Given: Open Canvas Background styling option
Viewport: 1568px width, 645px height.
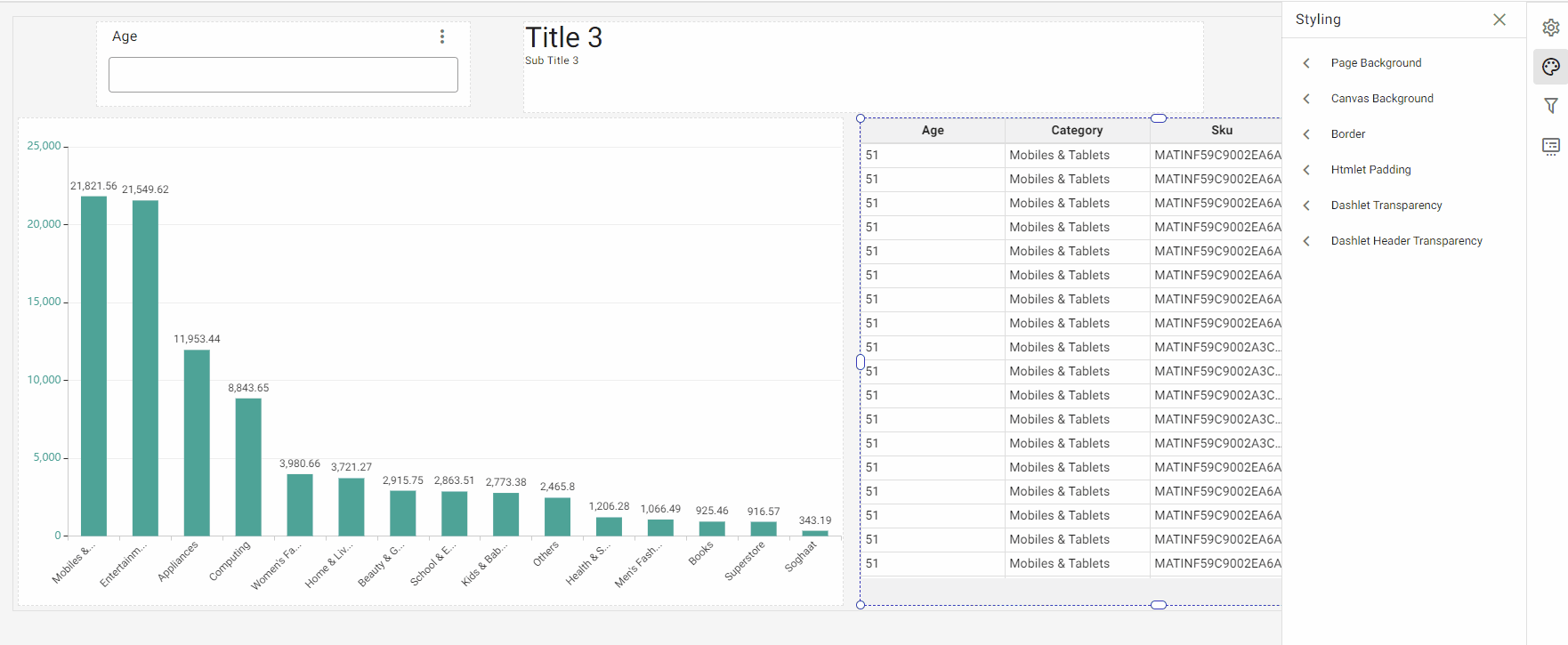Looking at the screenshot, I should click(x=1382, y=99).
